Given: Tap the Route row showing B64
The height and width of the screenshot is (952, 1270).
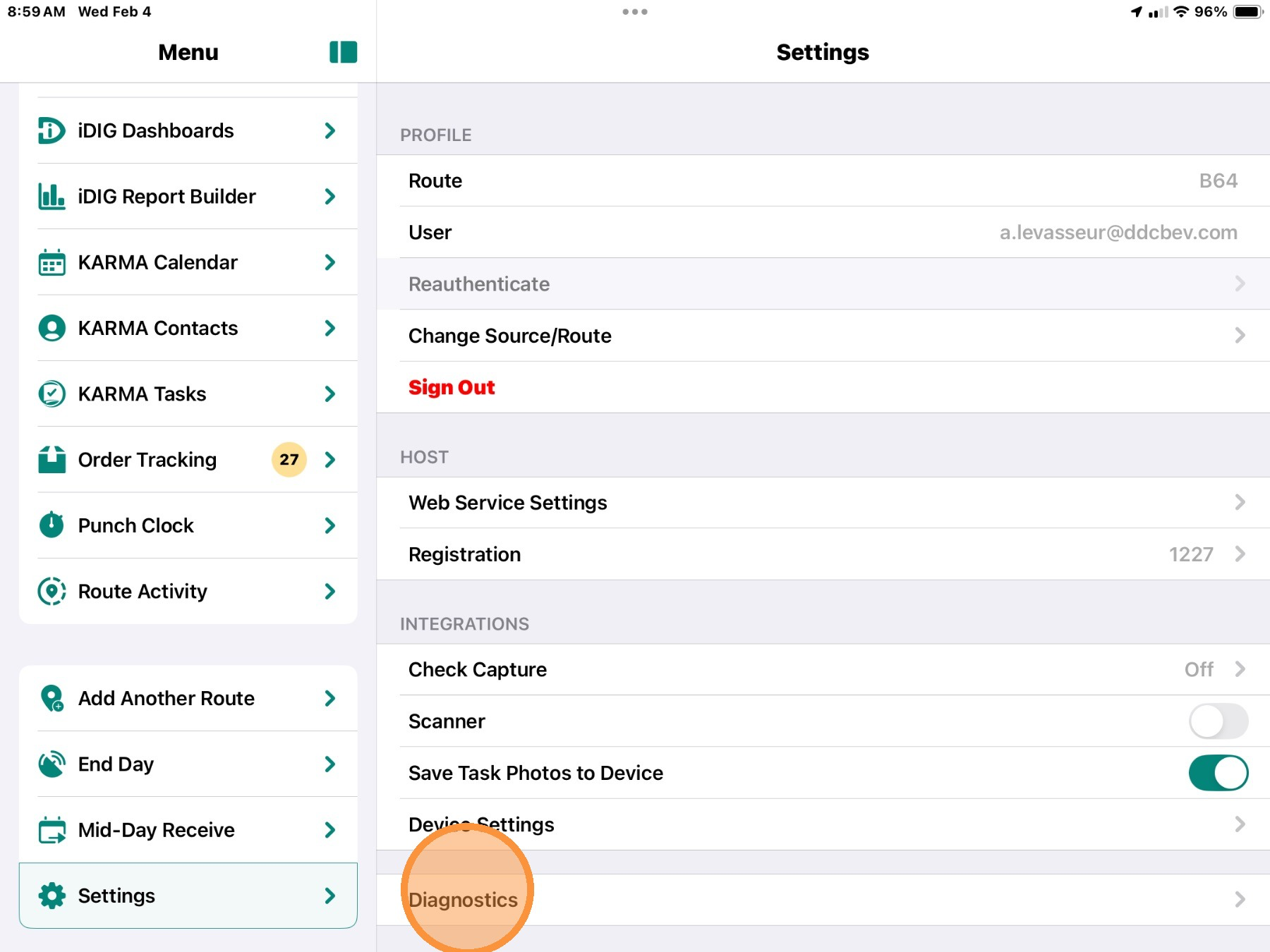Looking at the screenshot, I should (823, 181).
